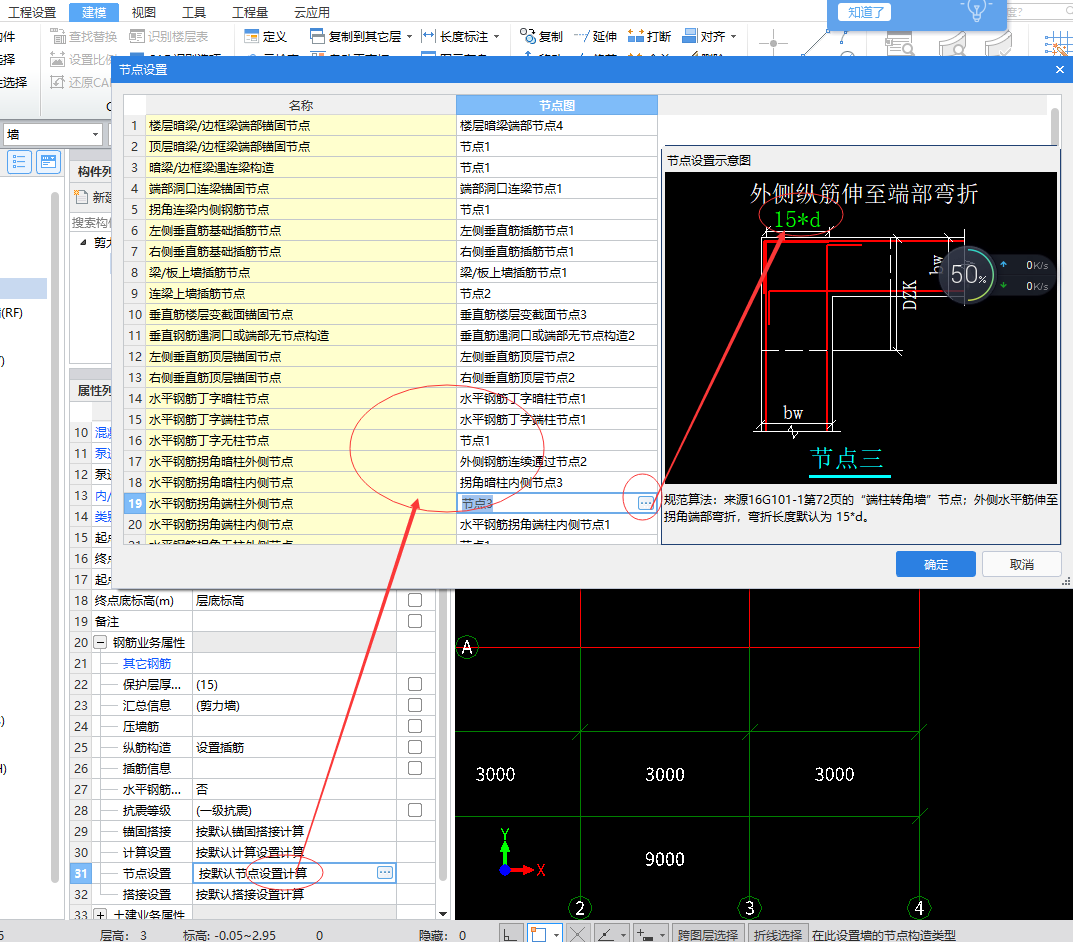Open the 对齐 dropdown arrow
Viewport: 1073px width, 942px height.
coord(733,37)
